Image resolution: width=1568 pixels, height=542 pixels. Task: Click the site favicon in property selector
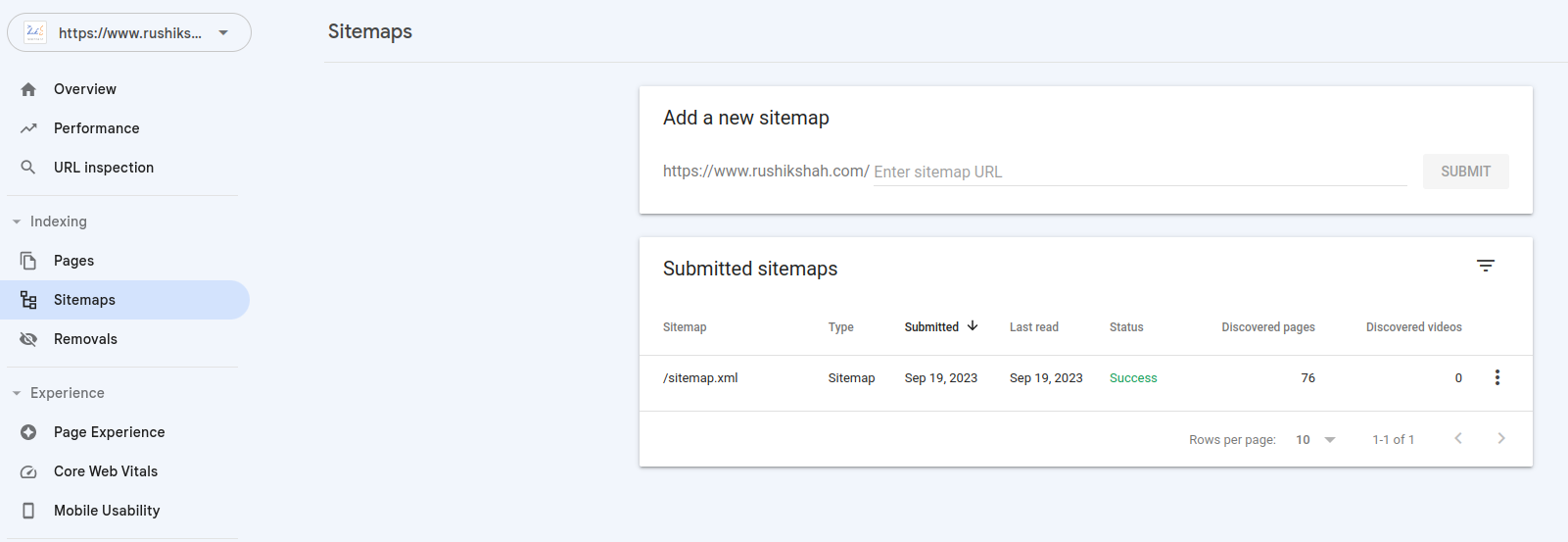pos(35,32)
